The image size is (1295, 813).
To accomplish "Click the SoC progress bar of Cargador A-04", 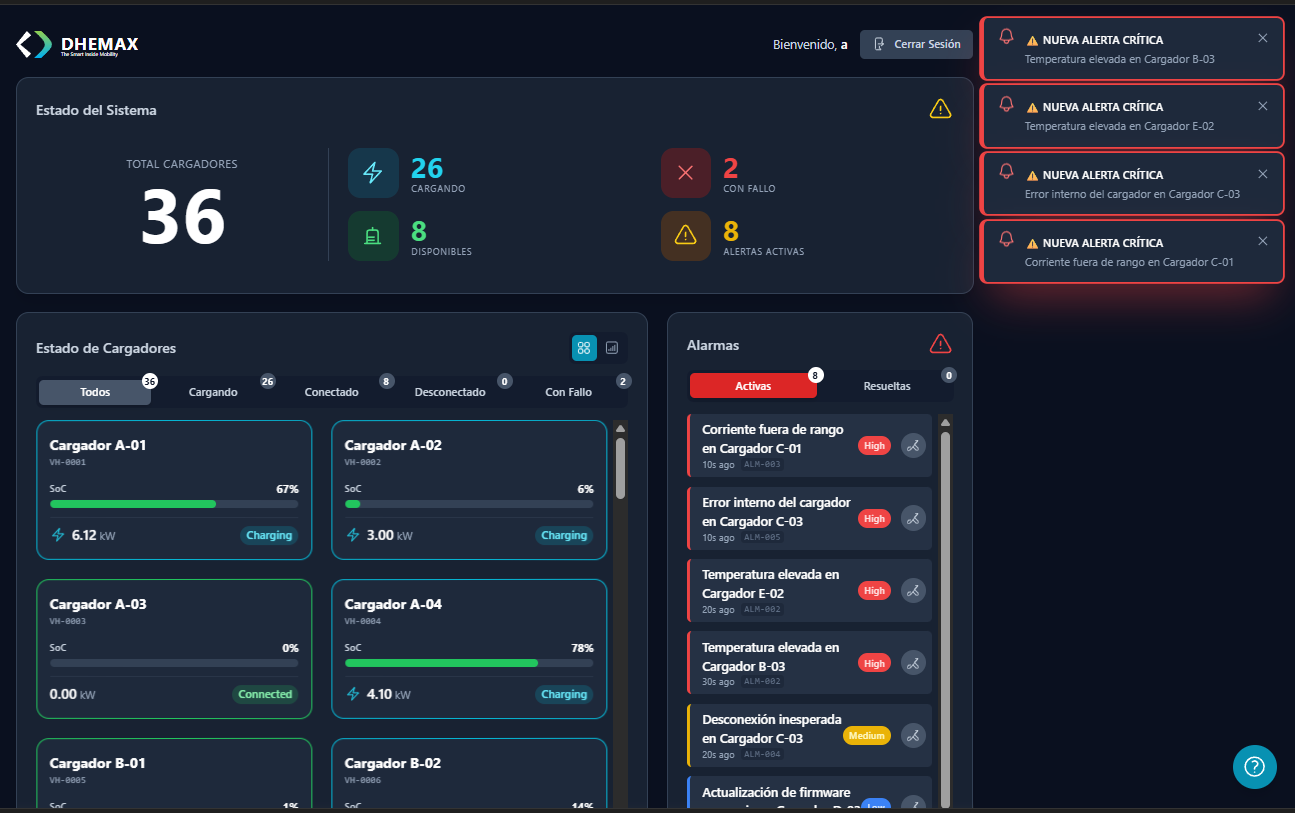I will click(x=469, y=663).
